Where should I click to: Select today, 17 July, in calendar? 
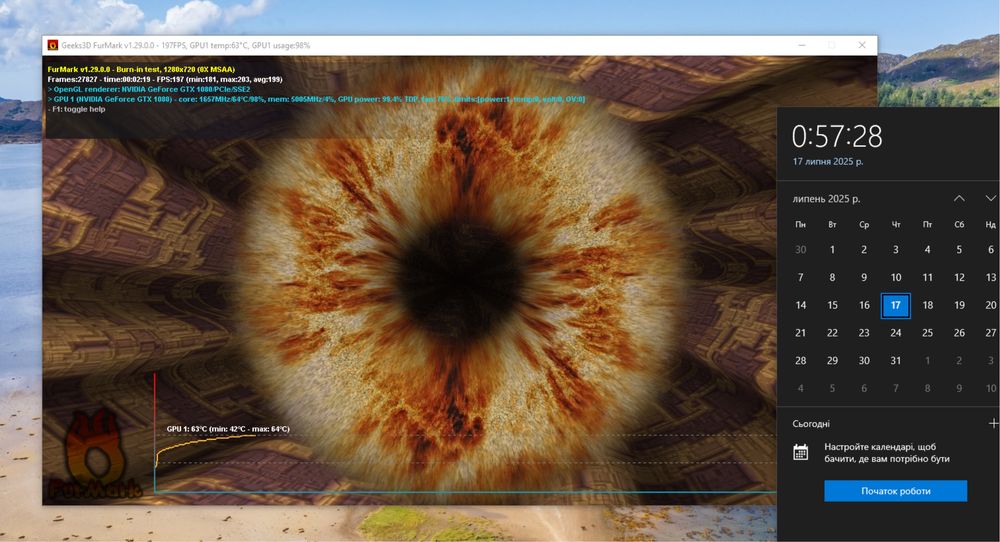[x=895, y=305]
